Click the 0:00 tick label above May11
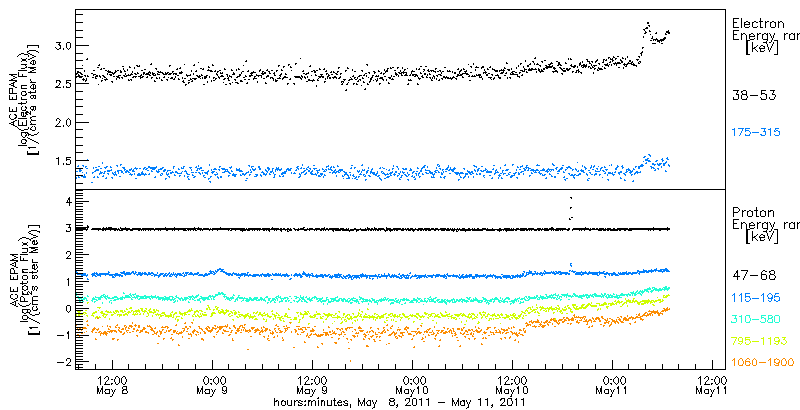The width and height of the screenshot is (800, 410). [614, 380]
